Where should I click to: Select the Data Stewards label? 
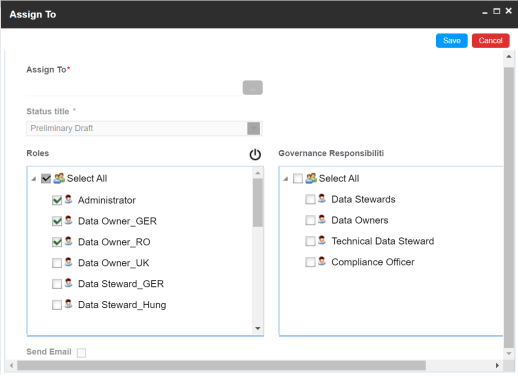tap(363, 199)
